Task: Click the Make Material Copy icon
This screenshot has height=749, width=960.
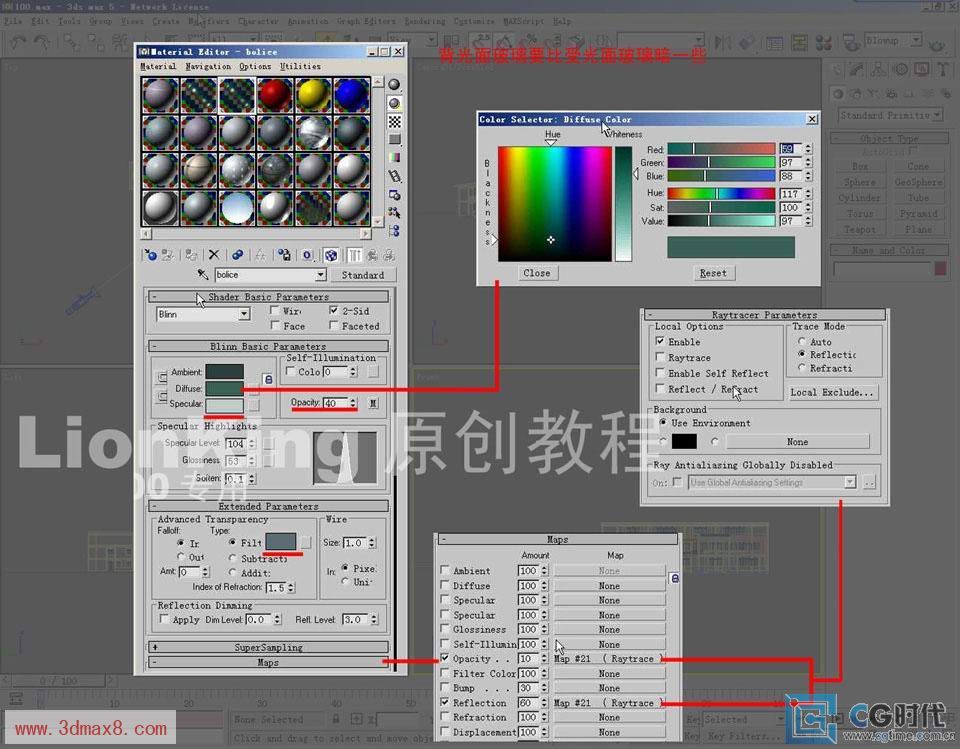Action: pyautogui.click(x=237, y=255)
